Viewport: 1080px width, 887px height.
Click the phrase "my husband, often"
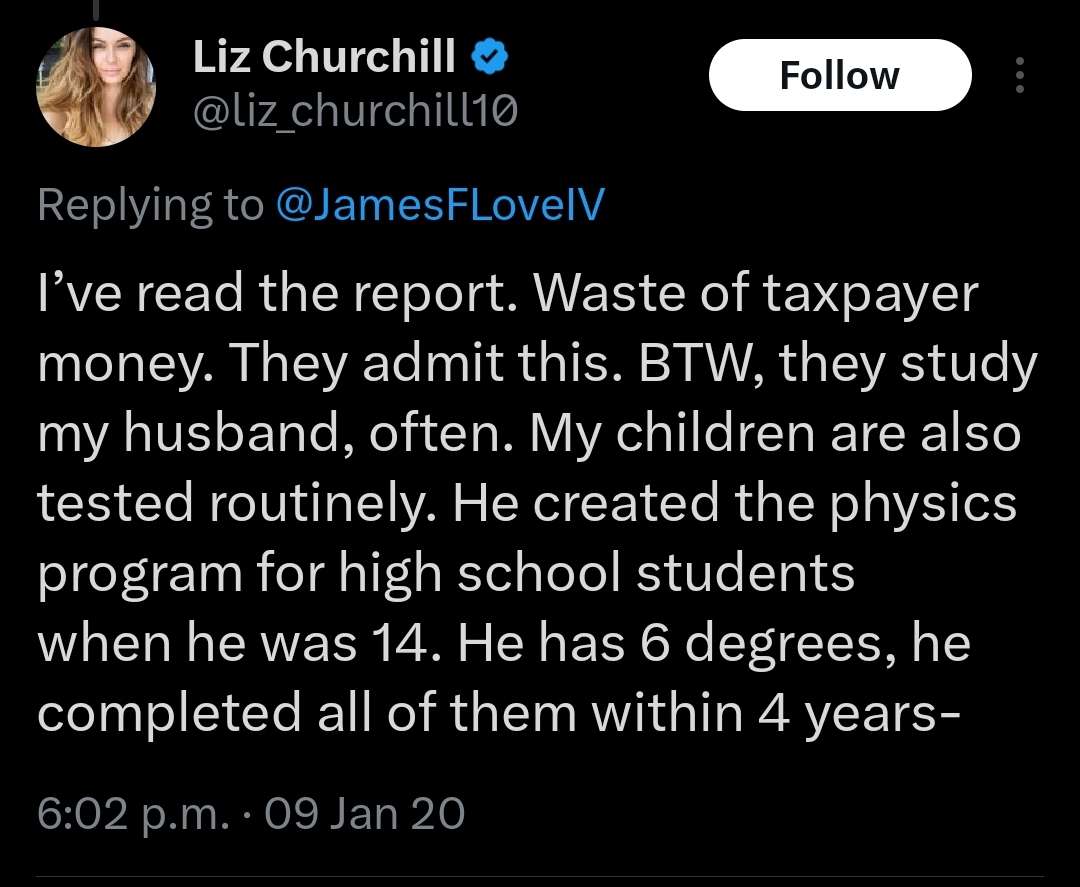click(276, 435)
